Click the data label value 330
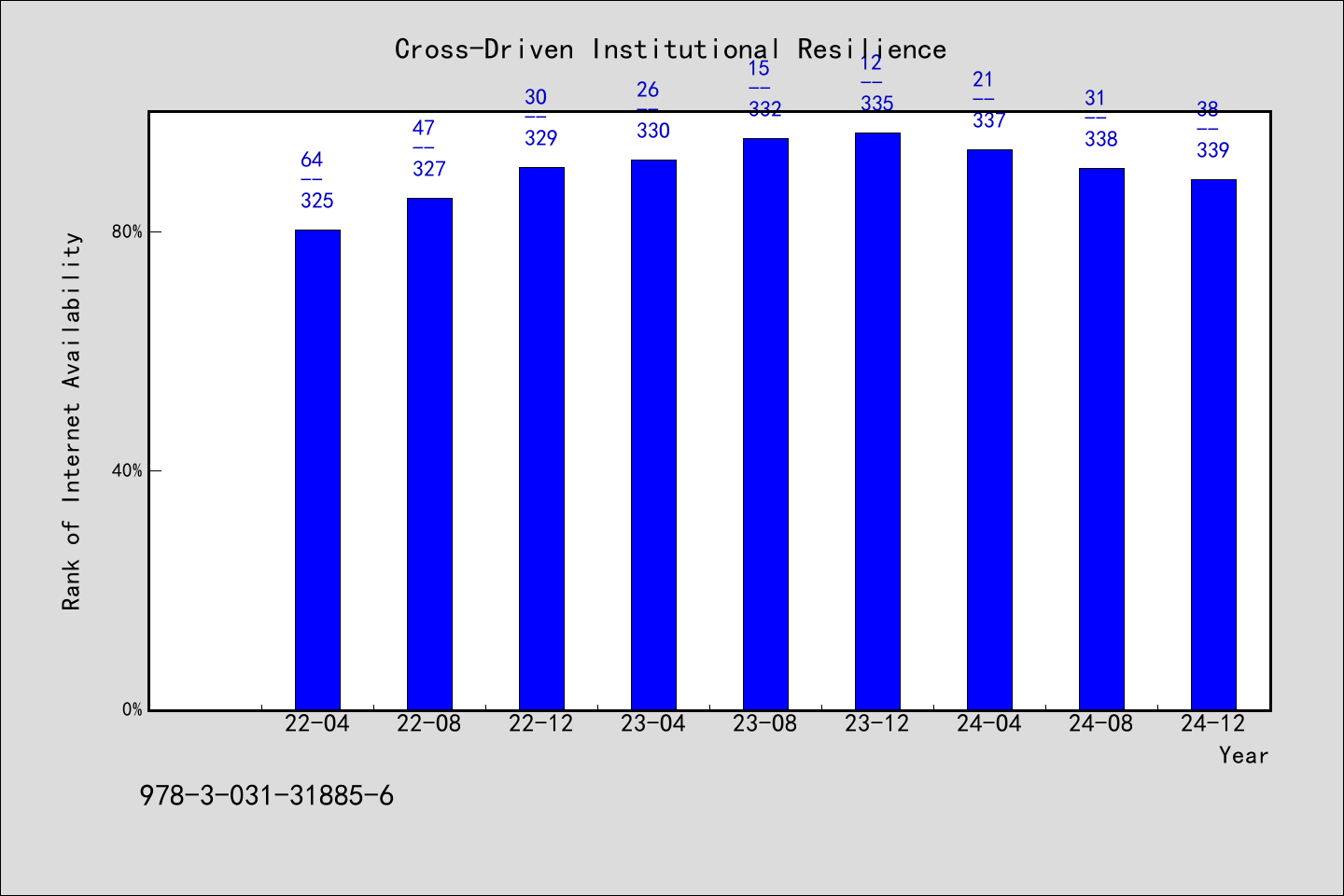This screenshot has height=896, width=1344. click(x=653, y=131)
